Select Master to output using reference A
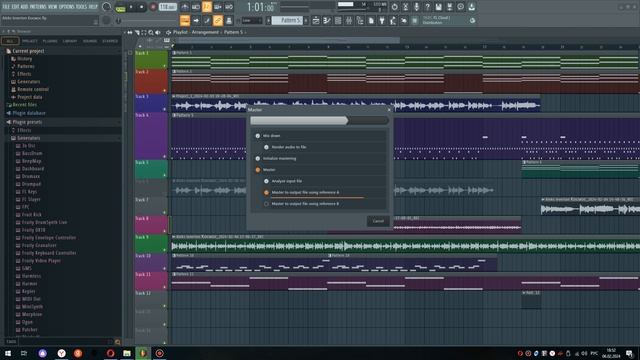Image resolution: width=640 pixels, height=360 pixels. pyautogui.click(x=266, y=192)
